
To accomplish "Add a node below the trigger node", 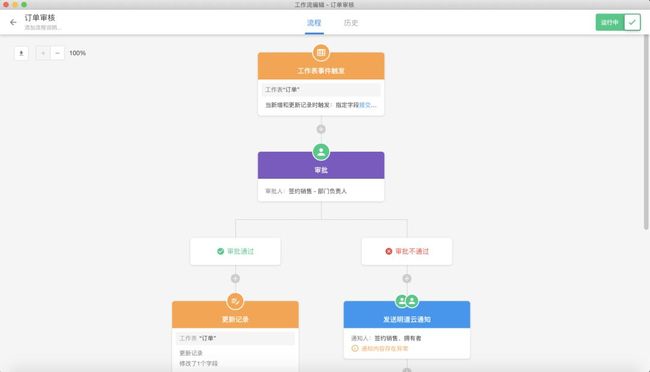I will [x=321, y=129].
